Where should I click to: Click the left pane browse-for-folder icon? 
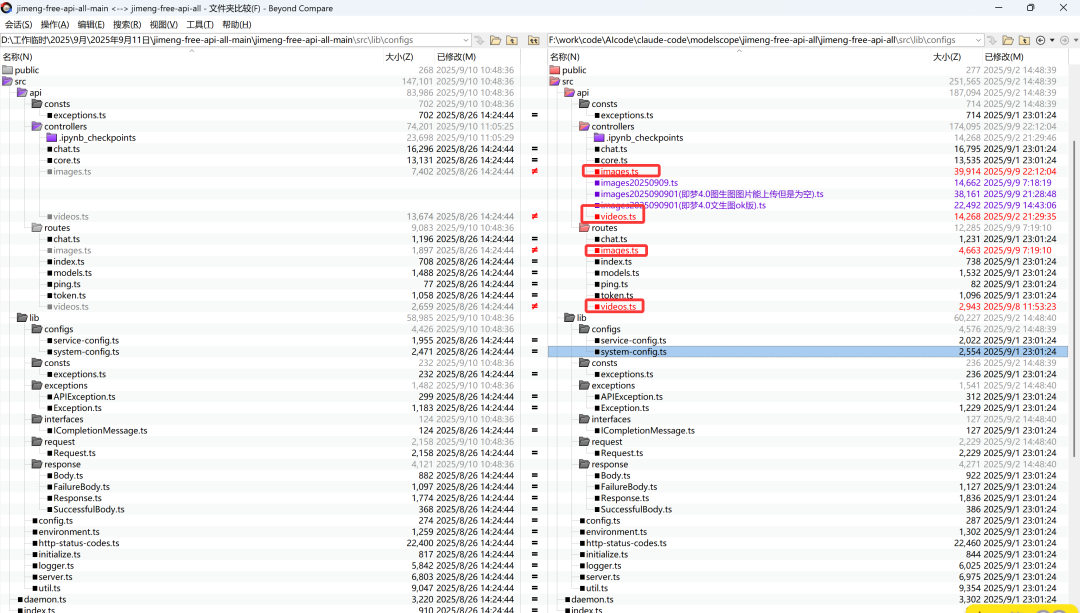coord(495,41)
